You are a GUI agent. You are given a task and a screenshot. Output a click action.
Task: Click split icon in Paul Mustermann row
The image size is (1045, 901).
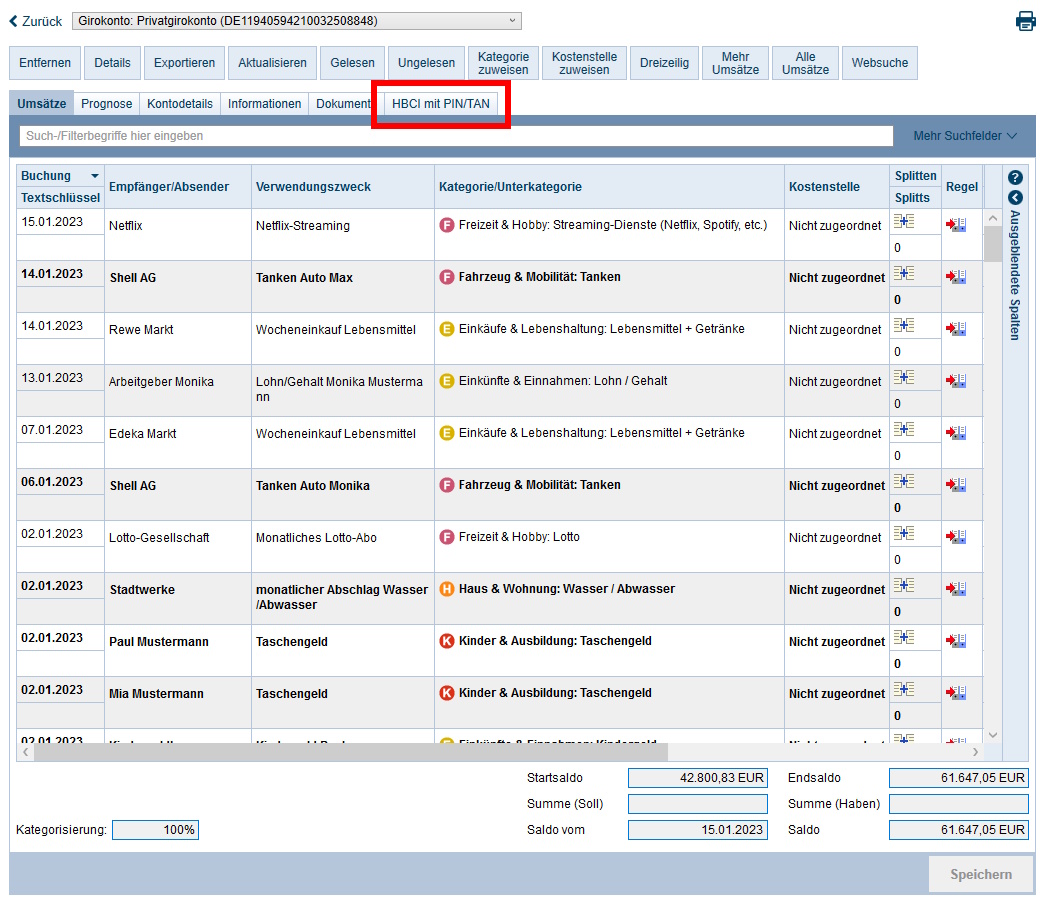904,637
